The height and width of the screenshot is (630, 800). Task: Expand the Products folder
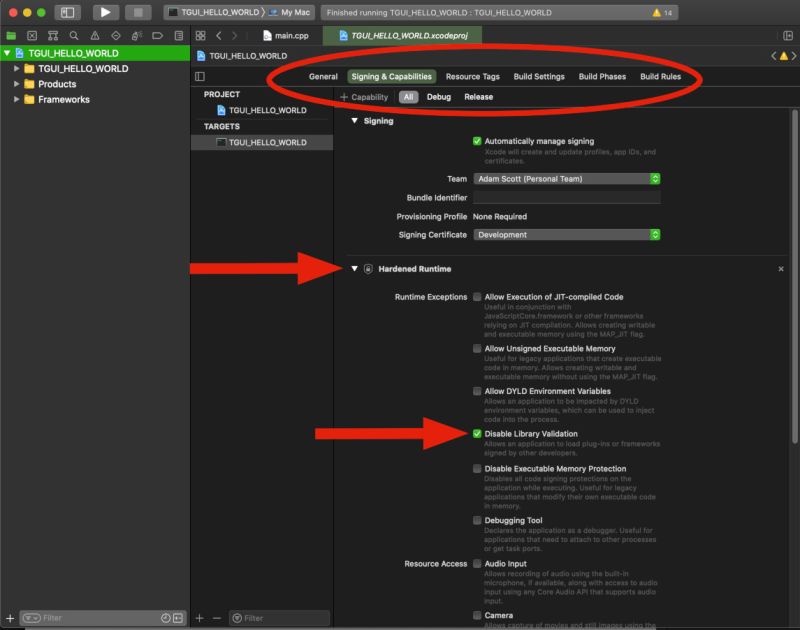point(16,84)
